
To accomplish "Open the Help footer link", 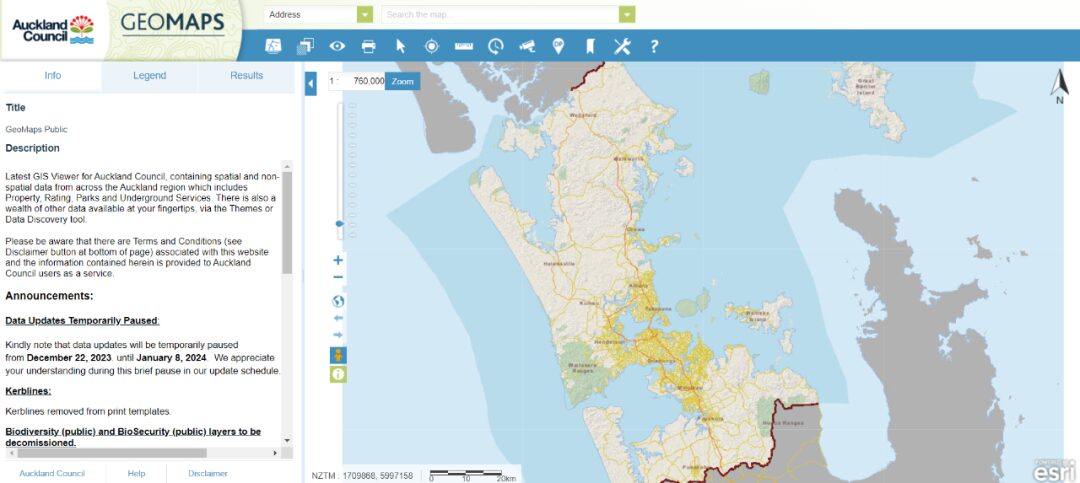I will click(136, 473).
